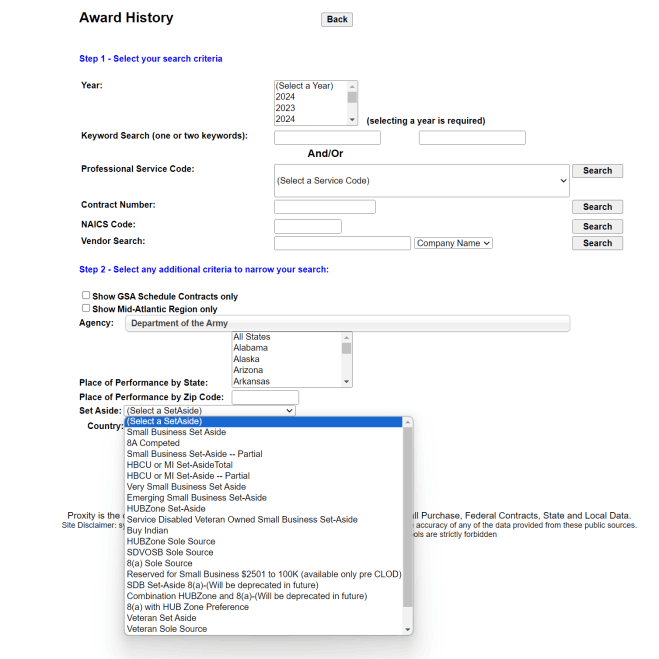Choose HUBZone Set-Aside option
659x659 pixels.
[264, 509]
